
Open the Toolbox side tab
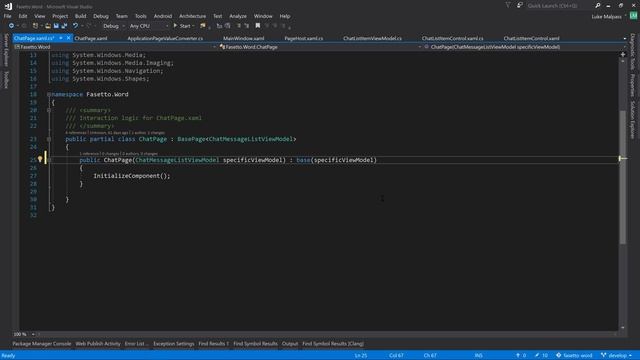point(6,80)
